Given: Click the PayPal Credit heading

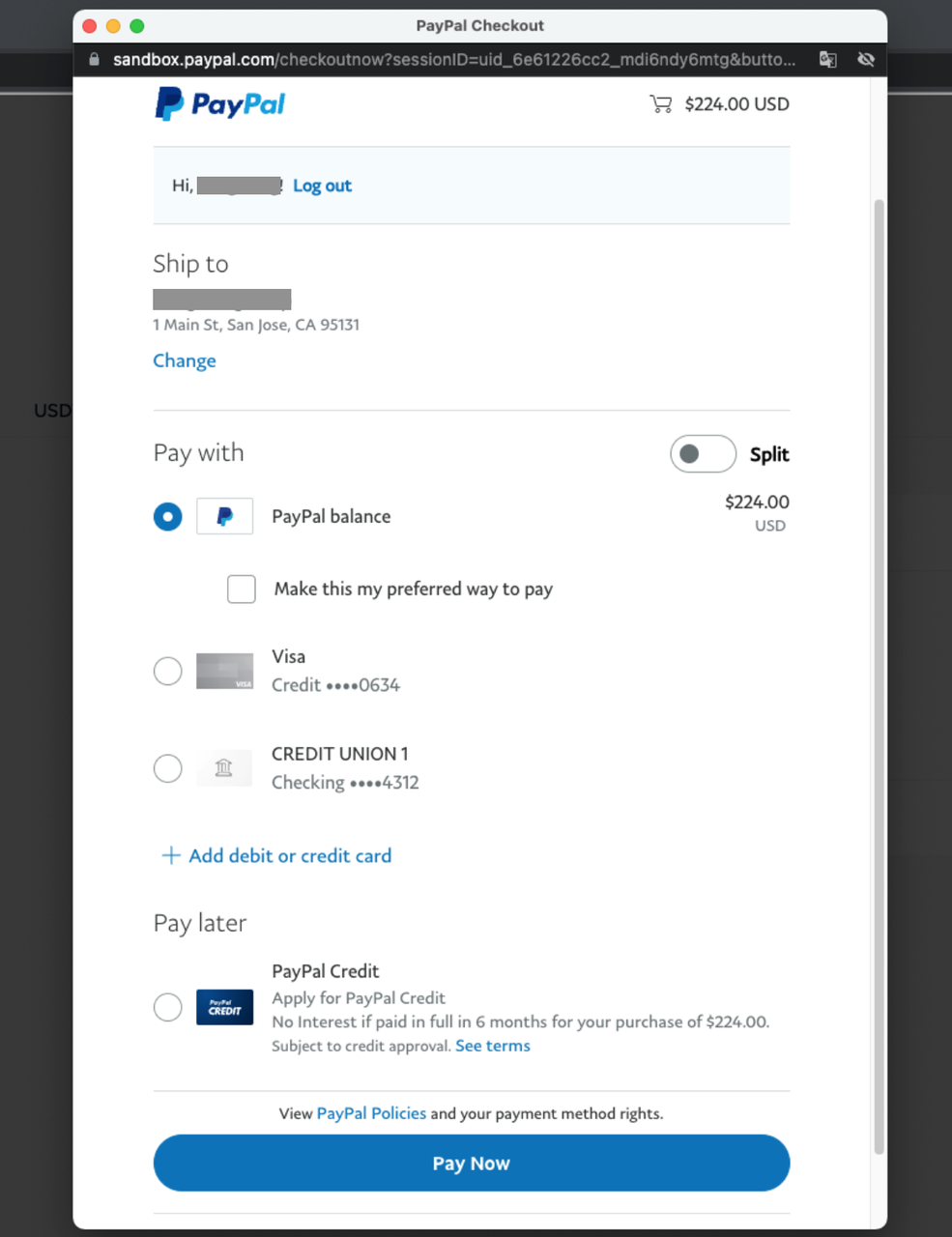Looking at the screenshot, I should 326,971.
